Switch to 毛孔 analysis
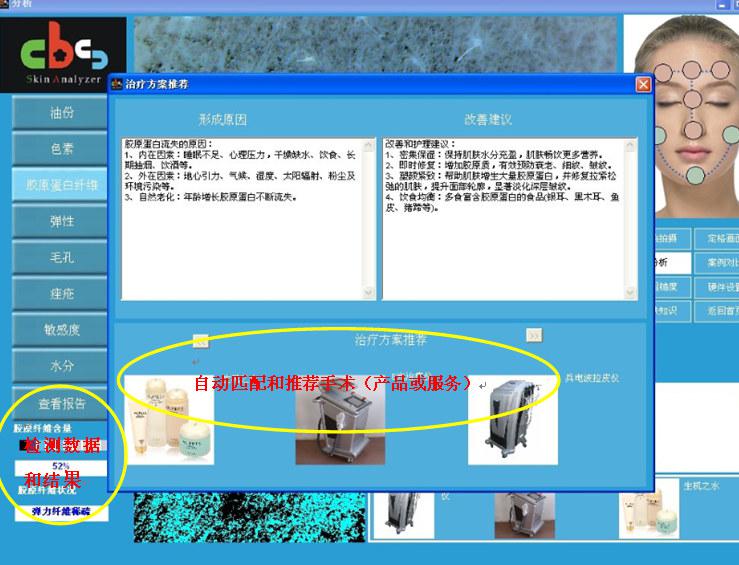This screenshot has height=565, width=739. tap(62, 257)
